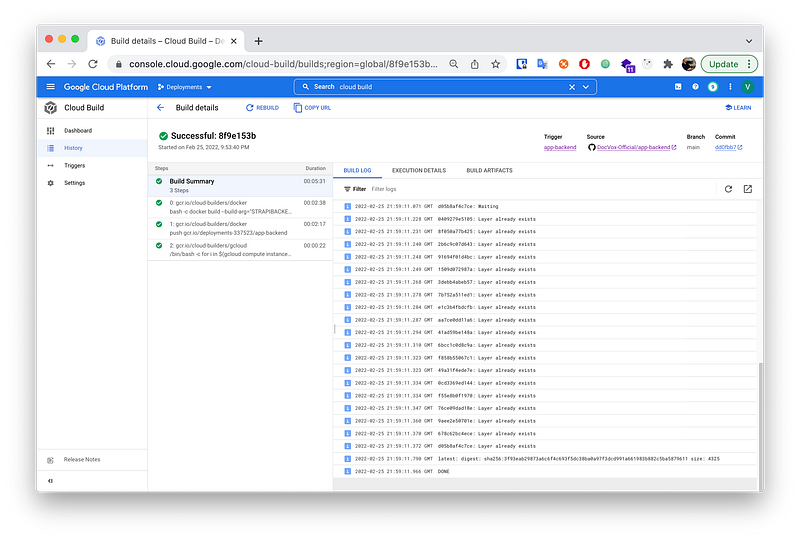Reload the page with the browser refresh icon
Screen dimensions: 800x540
[x=93, y=64]
